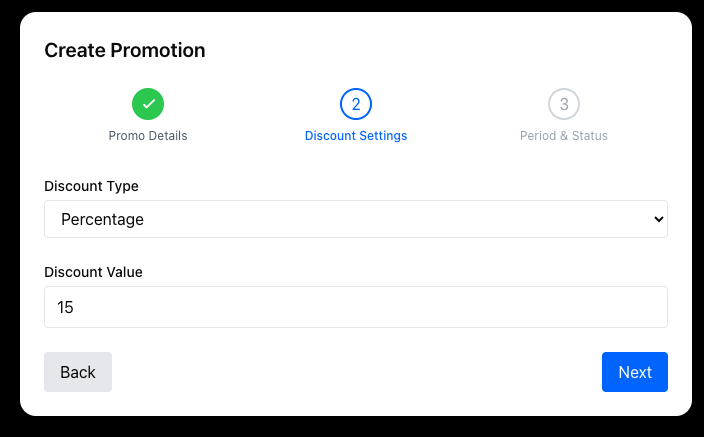Select the step 2 circle indicator
The height and width of the screenshot is (437, 704).
click(356, 104)
